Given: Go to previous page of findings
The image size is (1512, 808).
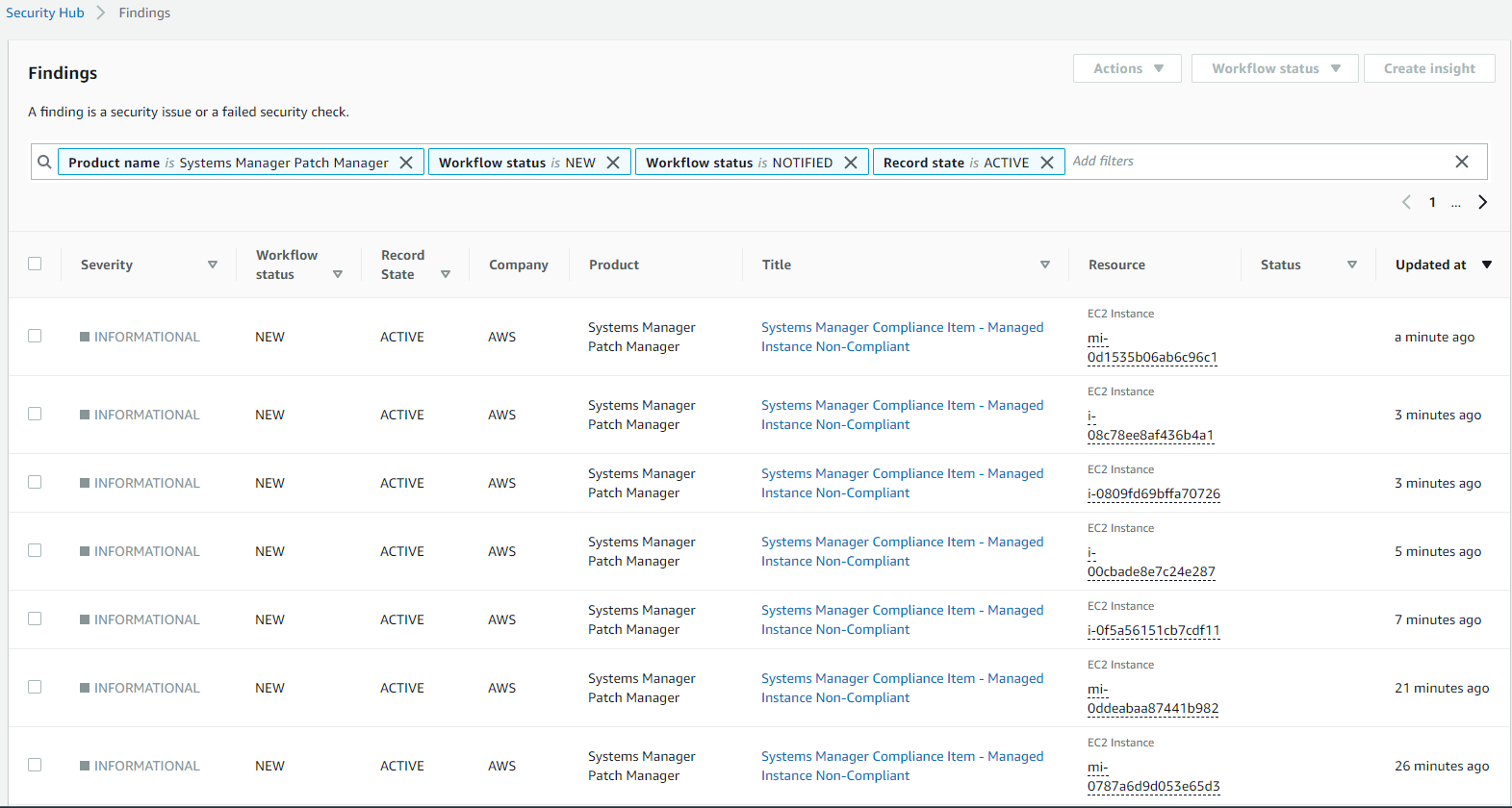Looking at the screenshot, I should click(x=1406, y=202).
